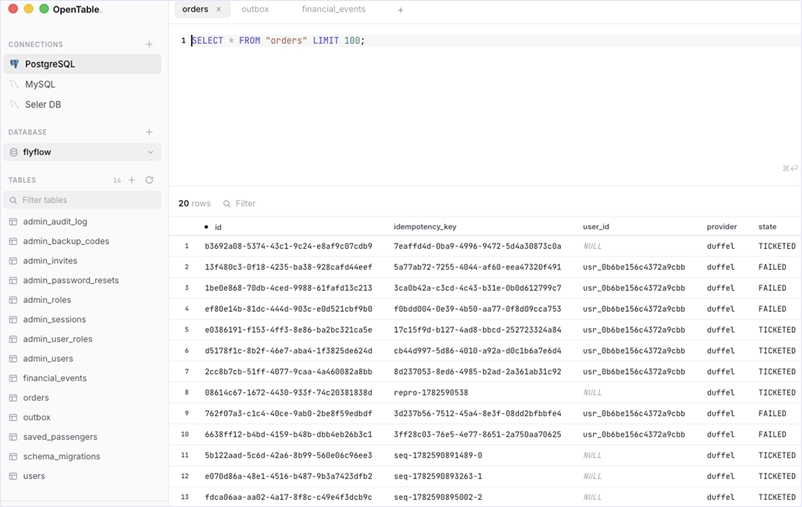Viewport: 802px width, 507px height.
Task: Add a new database with plus icon
Action: 149,132
